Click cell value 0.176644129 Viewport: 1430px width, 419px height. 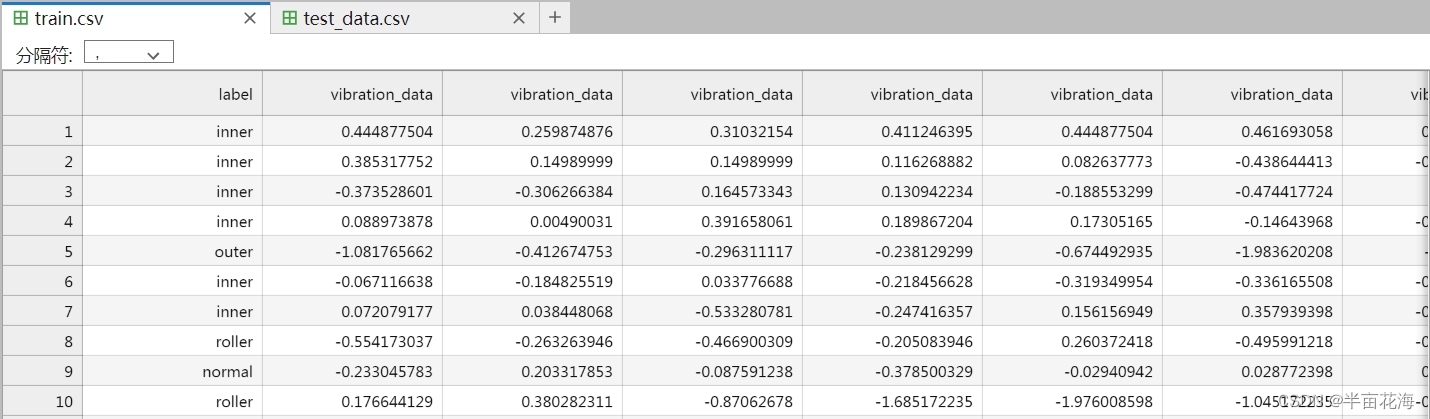tap(352, 401)
